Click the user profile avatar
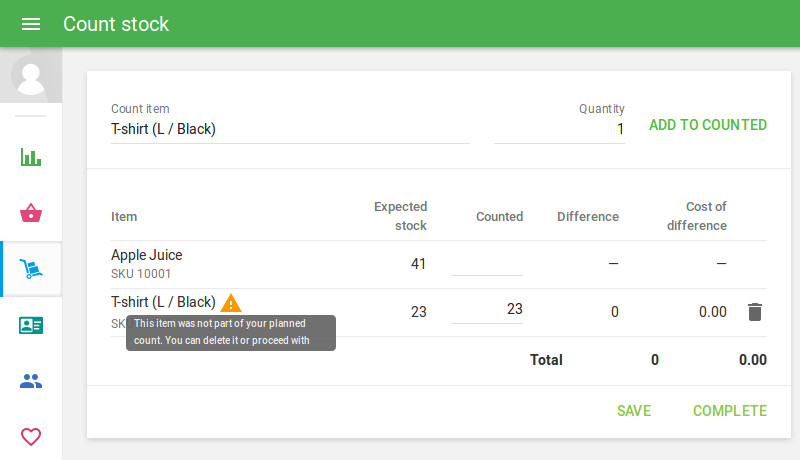The width and height of the screenshot is (800, 460). (x=31, y=77)
